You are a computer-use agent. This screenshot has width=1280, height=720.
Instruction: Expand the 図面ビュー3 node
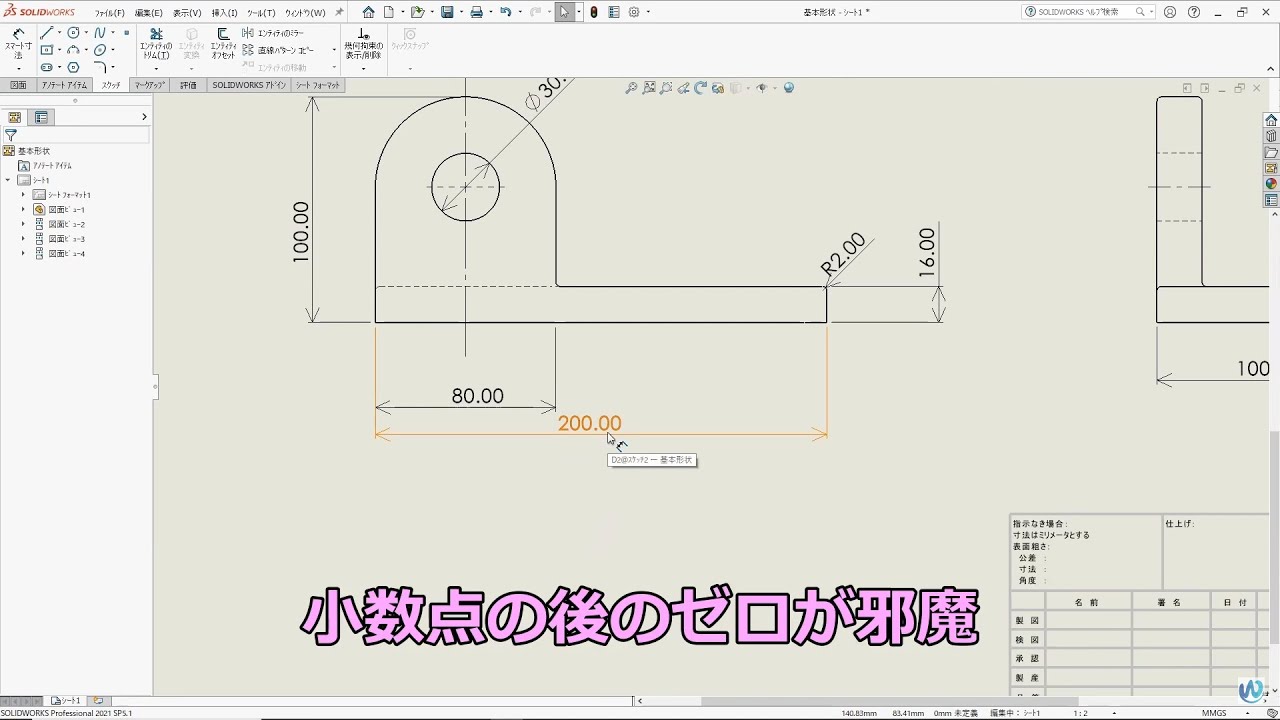(23, 239)
